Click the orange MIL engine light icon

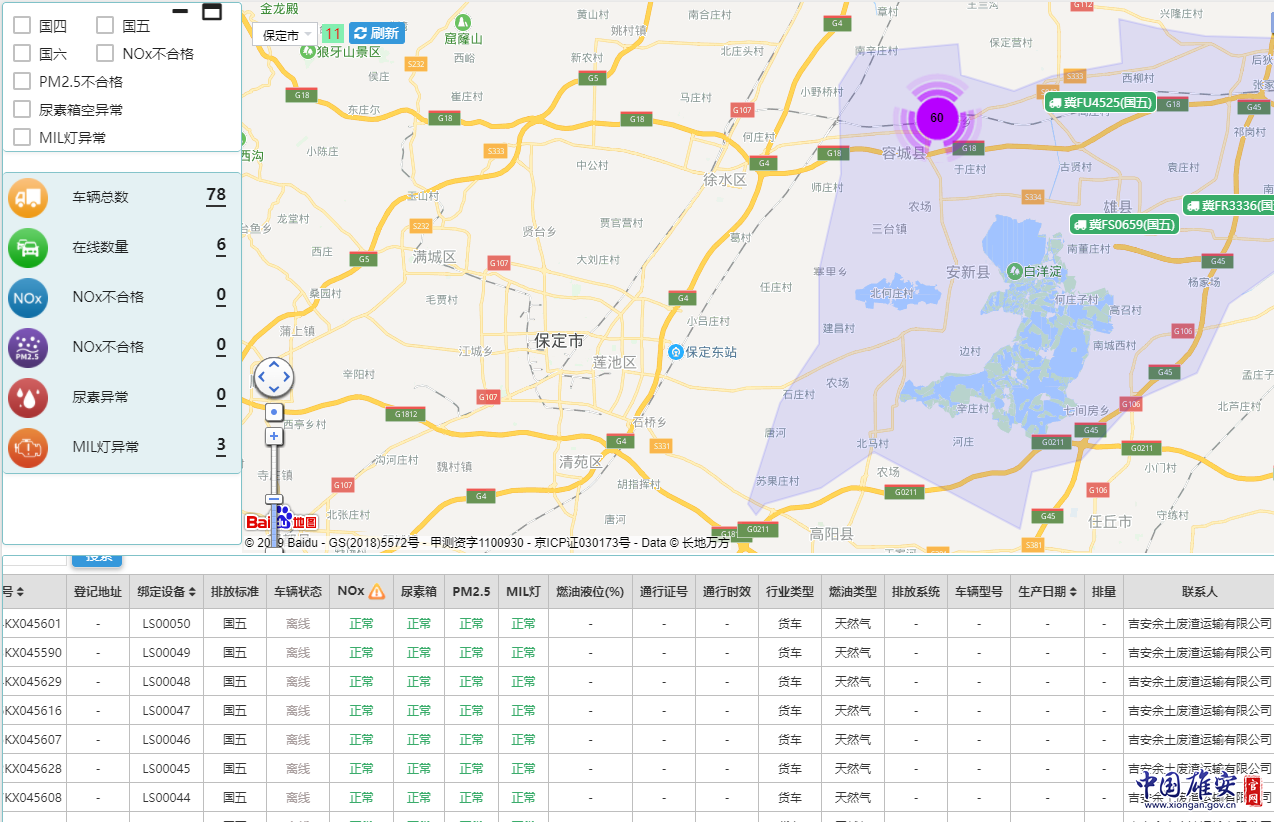coord(28,447)
